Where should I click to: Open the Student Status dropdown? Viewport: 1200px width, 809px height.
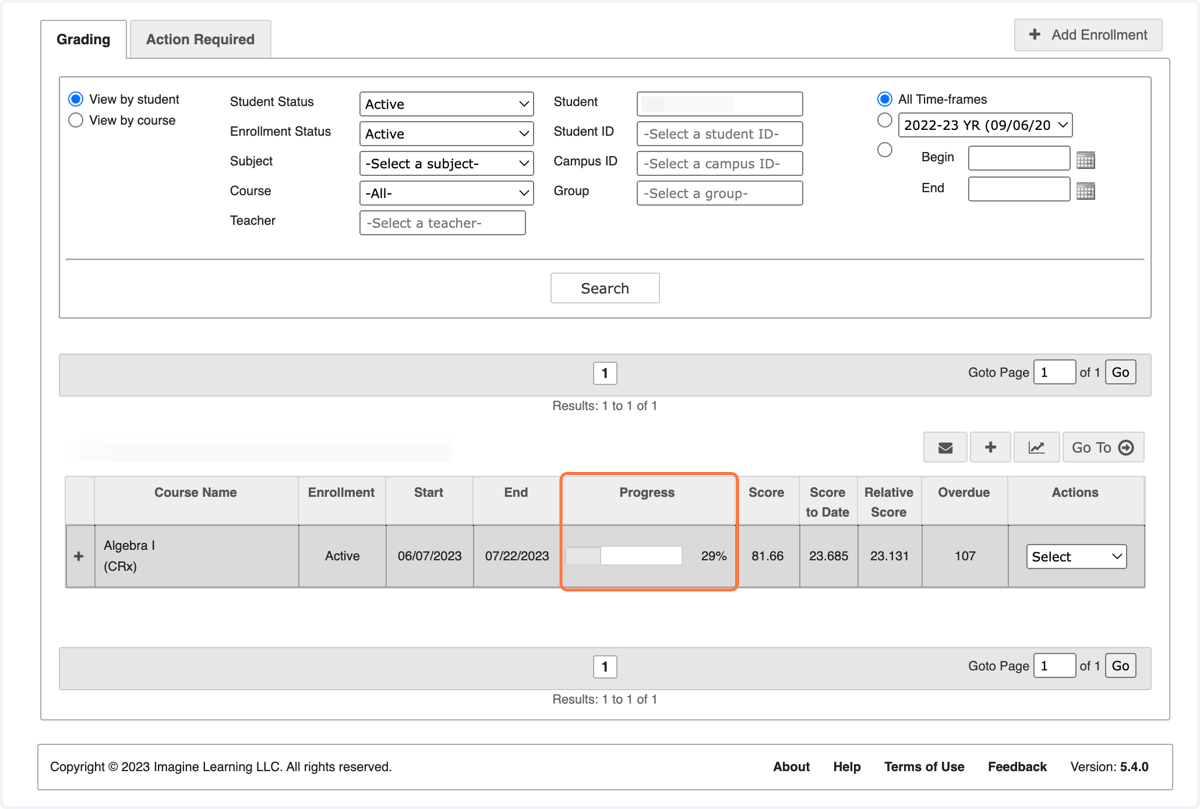click(x=447, y=104)
